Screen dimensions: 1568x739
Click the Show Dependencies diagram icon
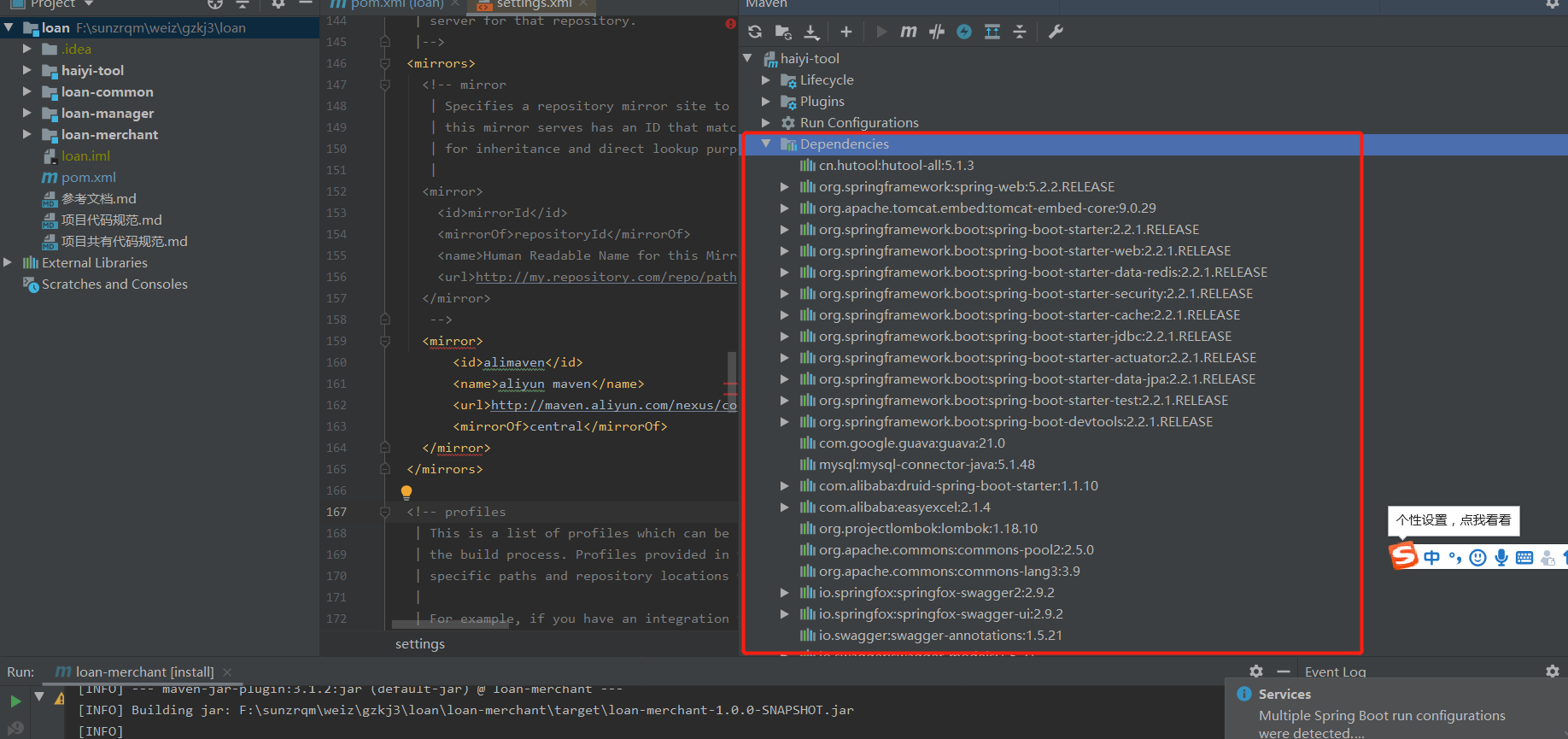992,32
